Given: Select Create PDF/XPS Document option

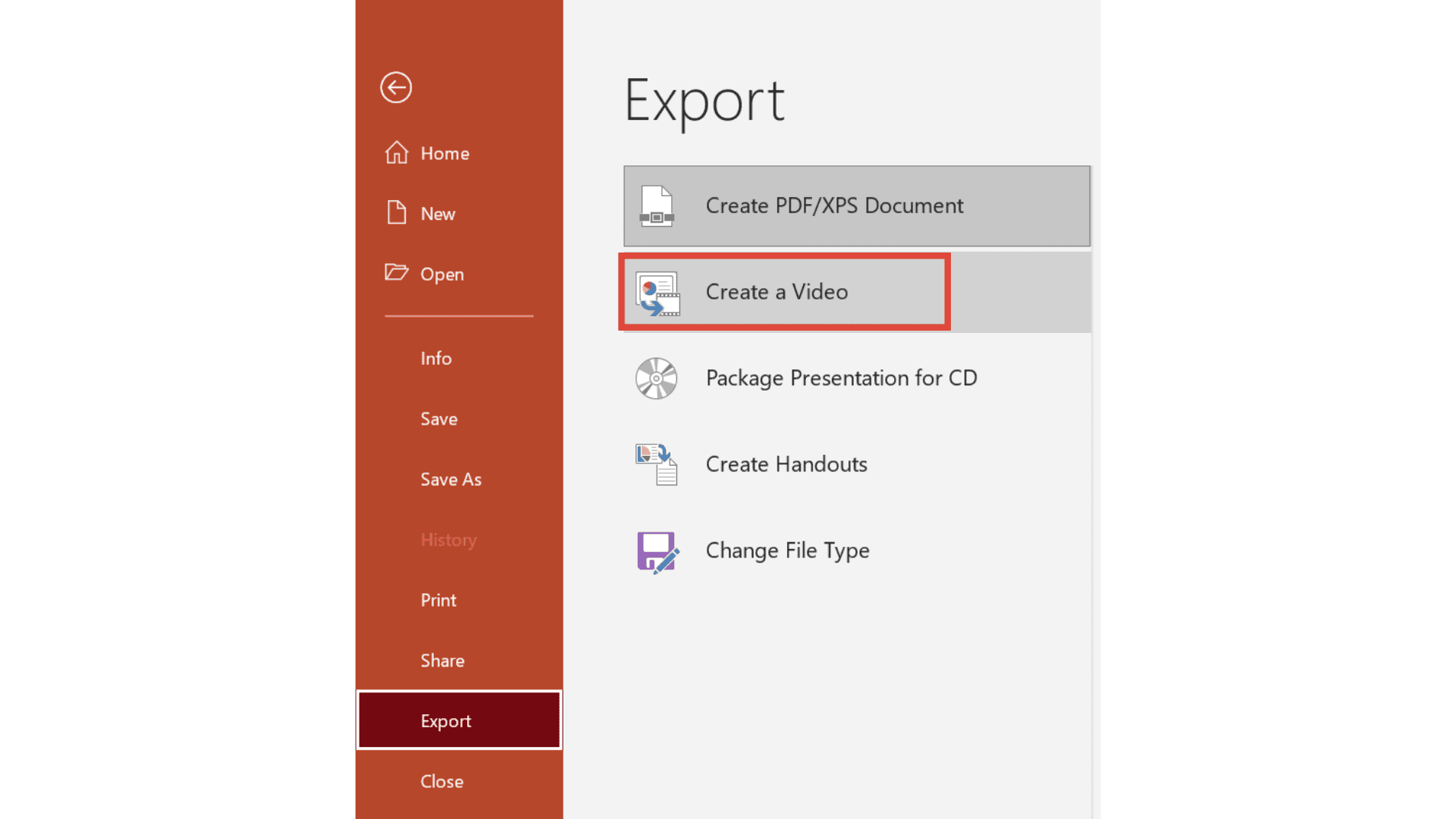Looking at the screenshot, I should [x=857, y=206].
